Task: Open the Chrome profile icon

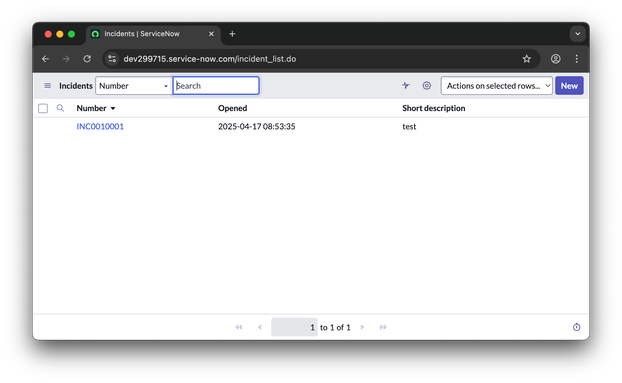Action: (555, 59)
